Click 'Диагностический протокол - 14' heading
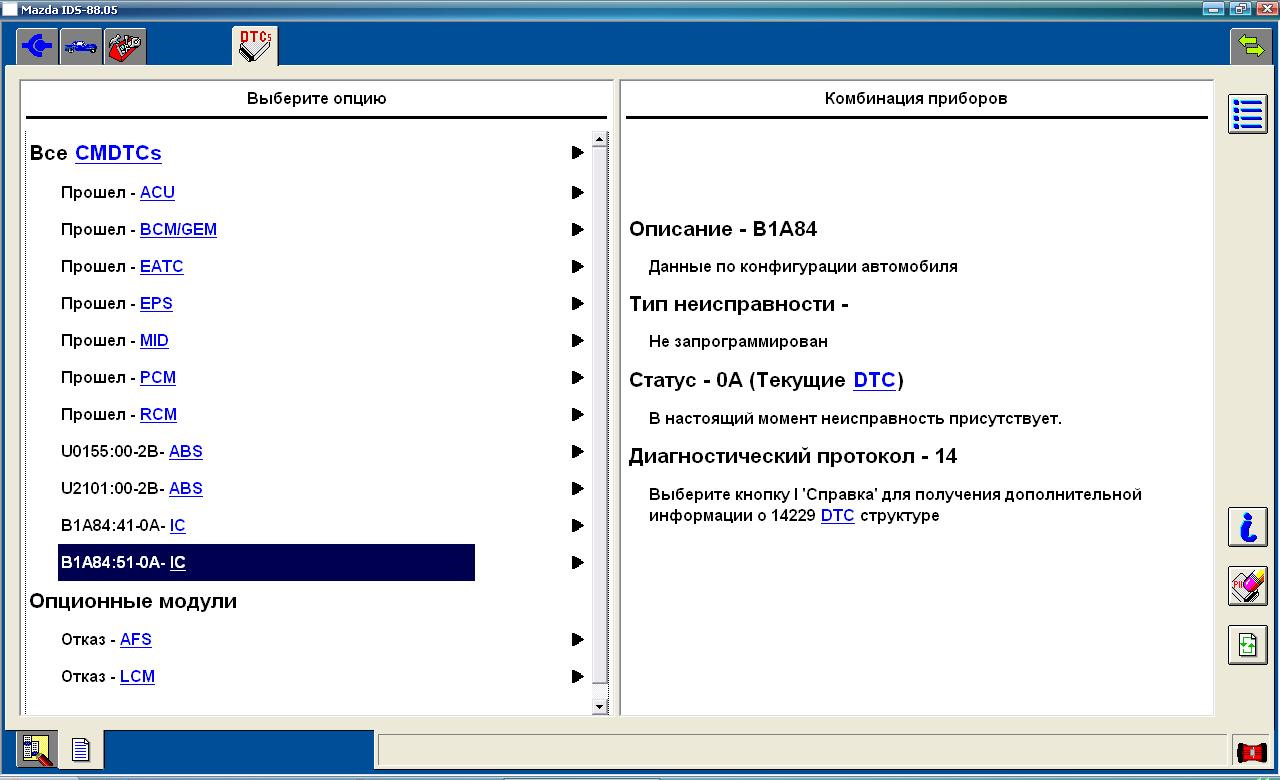The height and width of the screenshot is (780, 1280). pyautogui.click(x=793, y=456)
